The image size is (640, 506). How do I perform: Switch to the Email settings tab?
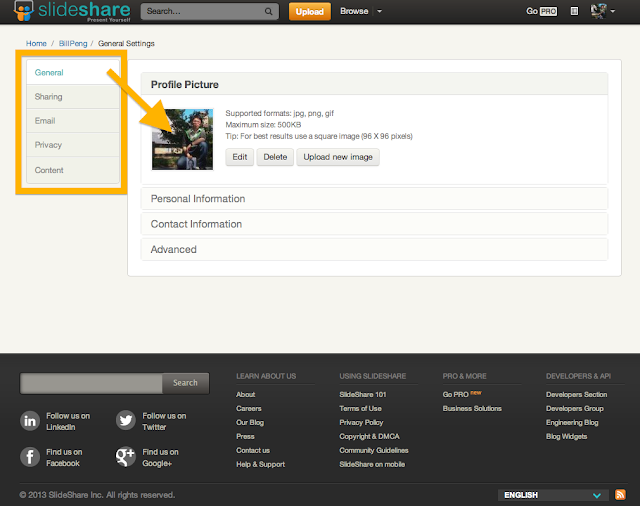tap(73, 121)
